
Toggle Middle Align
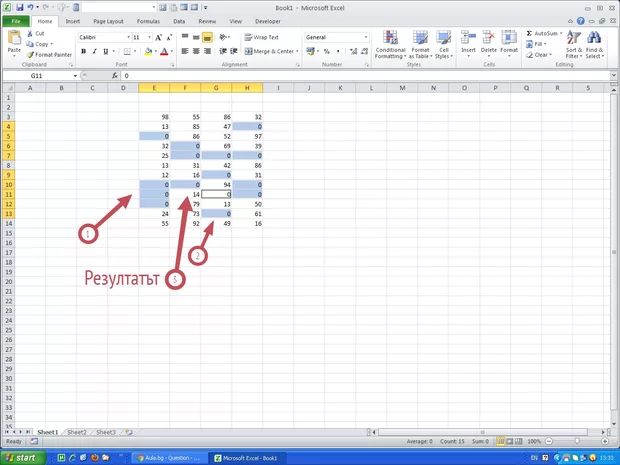point(196,37)
